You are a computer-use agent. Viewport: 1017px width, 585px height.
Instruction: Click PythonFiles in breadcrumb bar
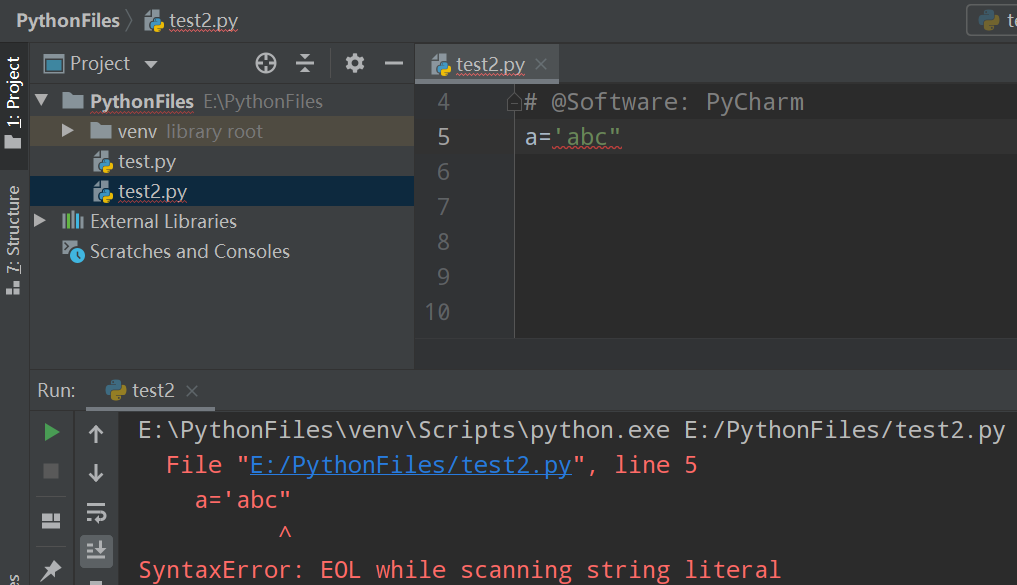pyautogui.click(x=68, y=21)
